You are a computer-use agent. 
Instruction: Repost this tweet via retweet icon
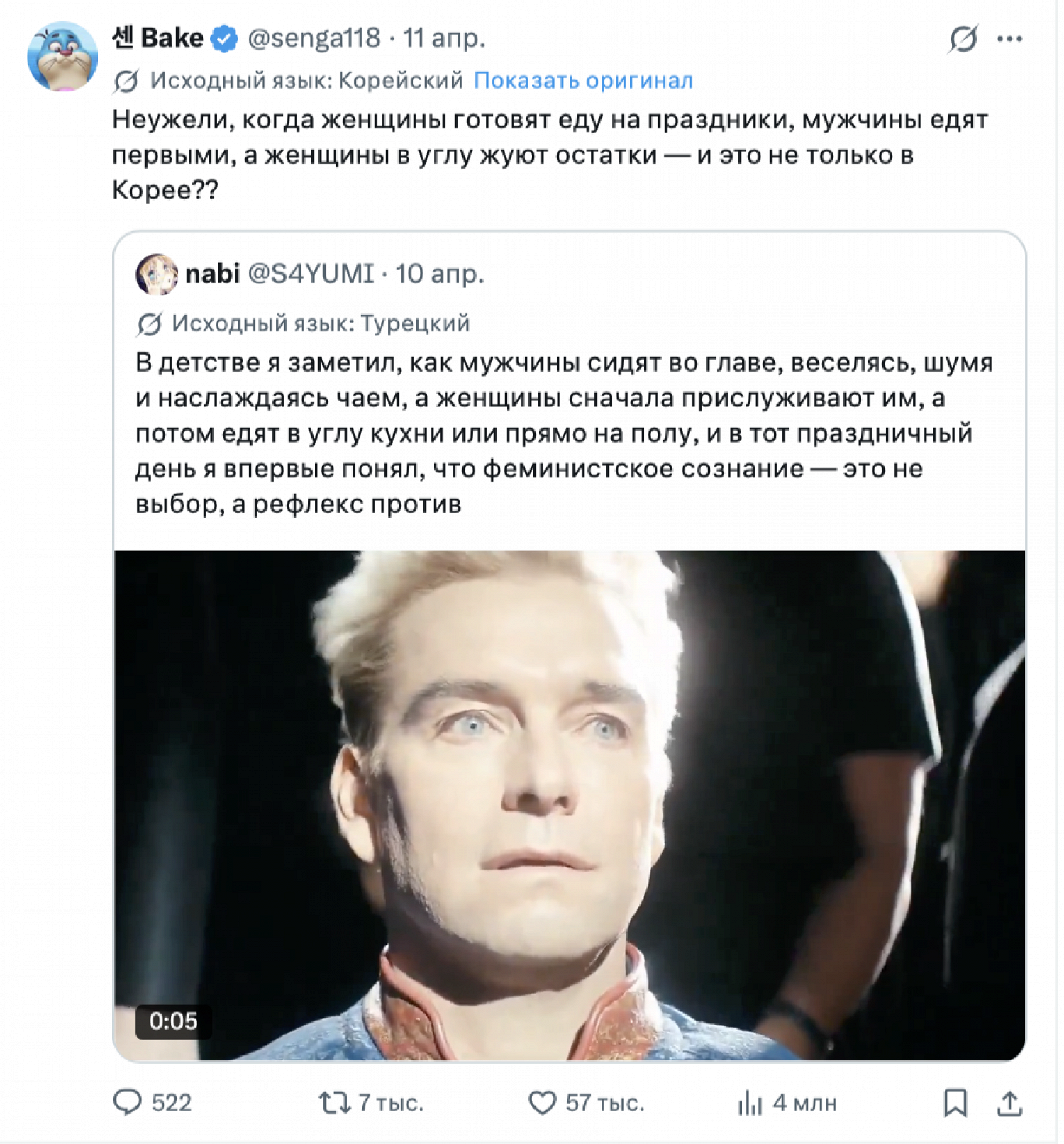point(334,1102)
